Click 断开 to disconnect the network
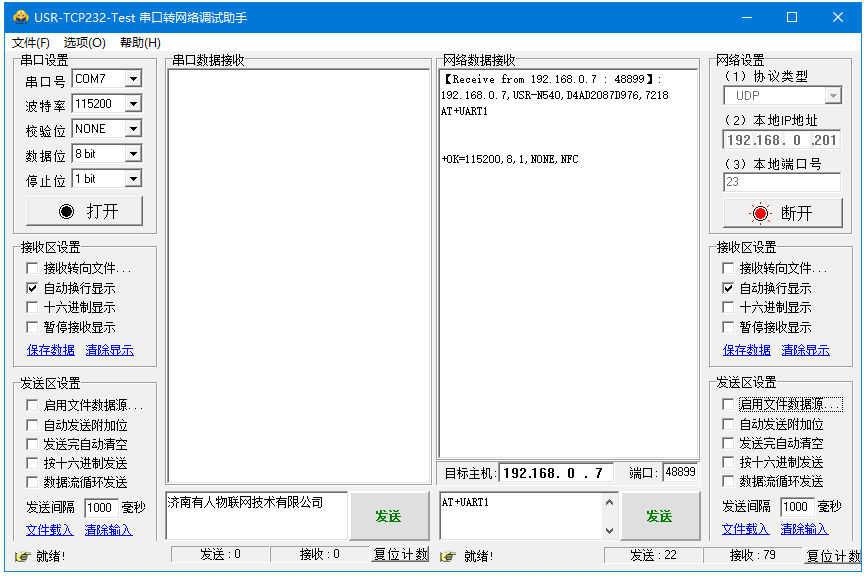This screenshot has height=576, width=864. point(782,213)
